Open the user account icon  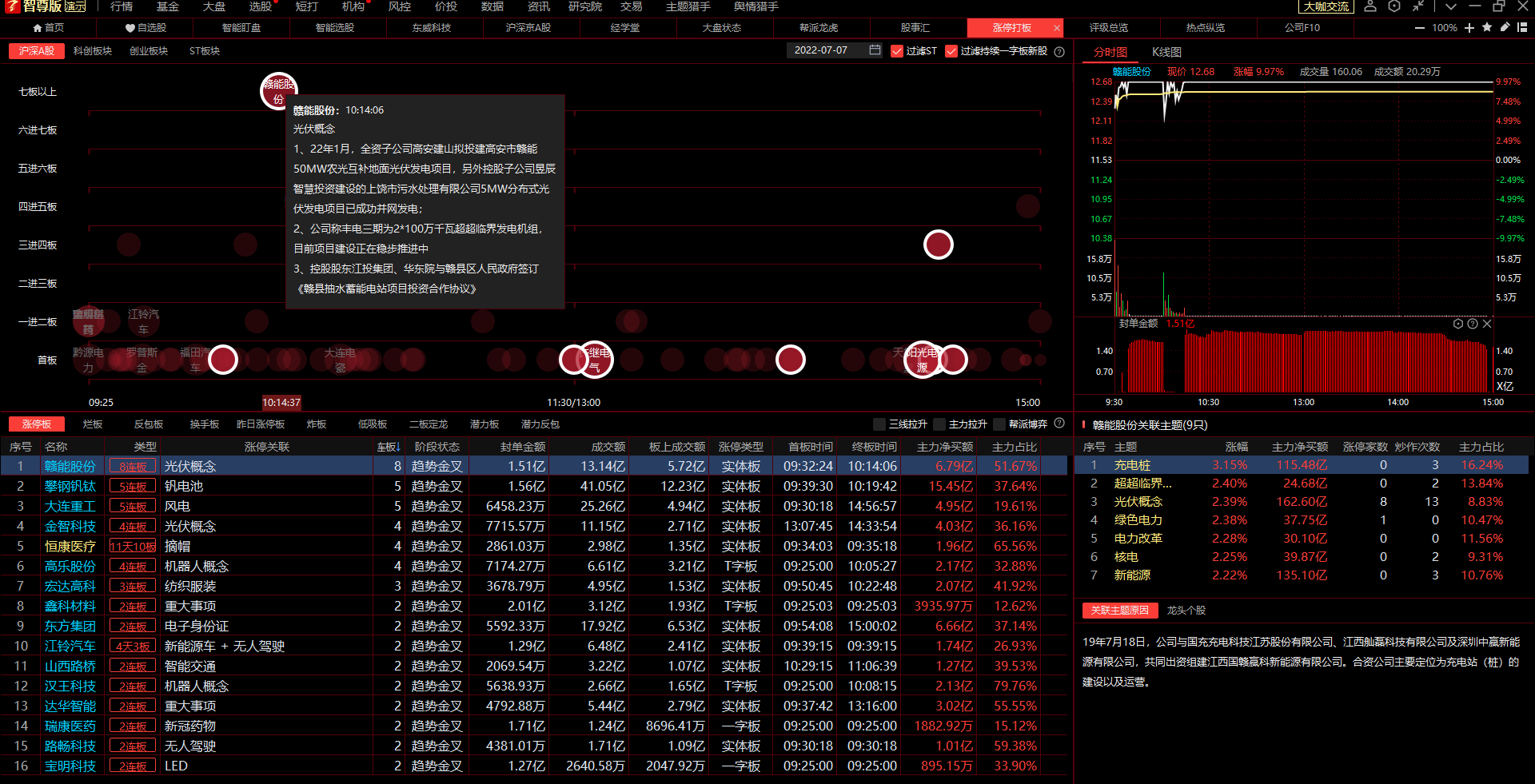pos(1370,6)
